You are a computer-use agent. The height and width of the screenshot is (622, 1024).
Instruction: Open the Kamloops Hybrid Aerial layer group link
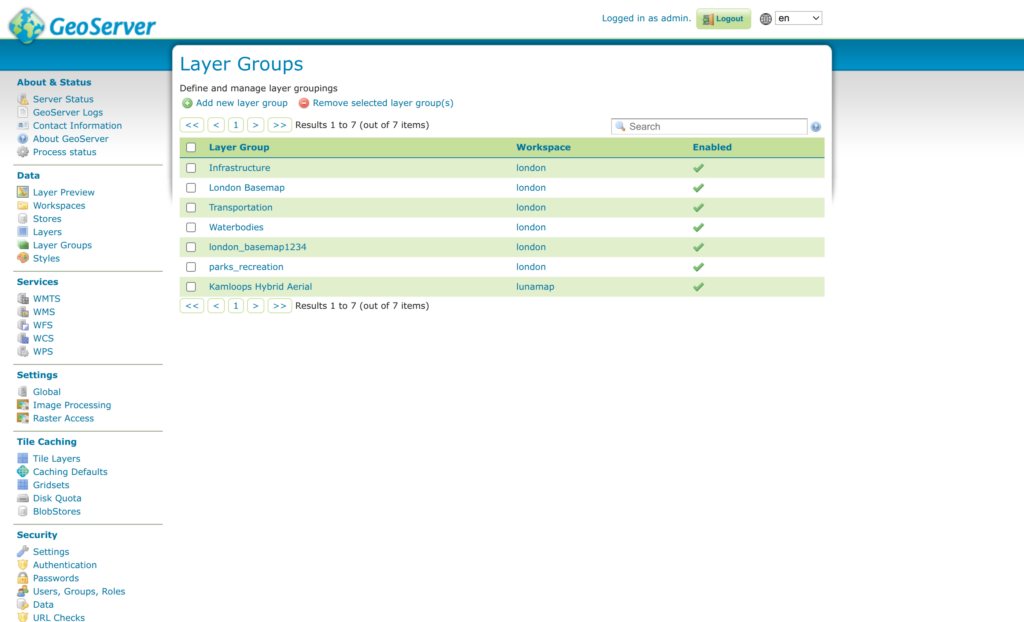click(260, 287)
